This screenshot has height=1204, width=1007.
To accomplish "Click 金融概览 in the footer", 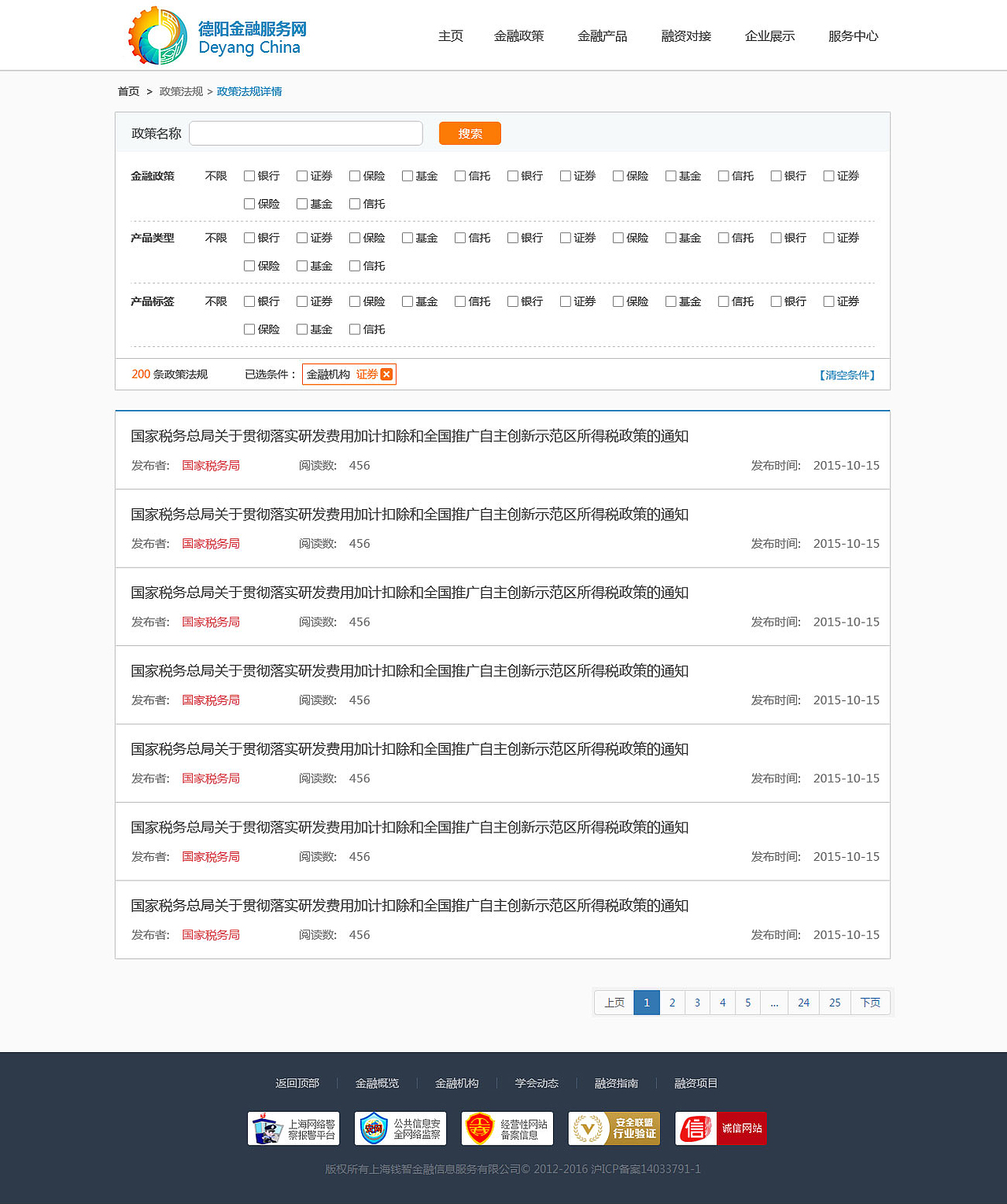I will tap(377, 1084).
